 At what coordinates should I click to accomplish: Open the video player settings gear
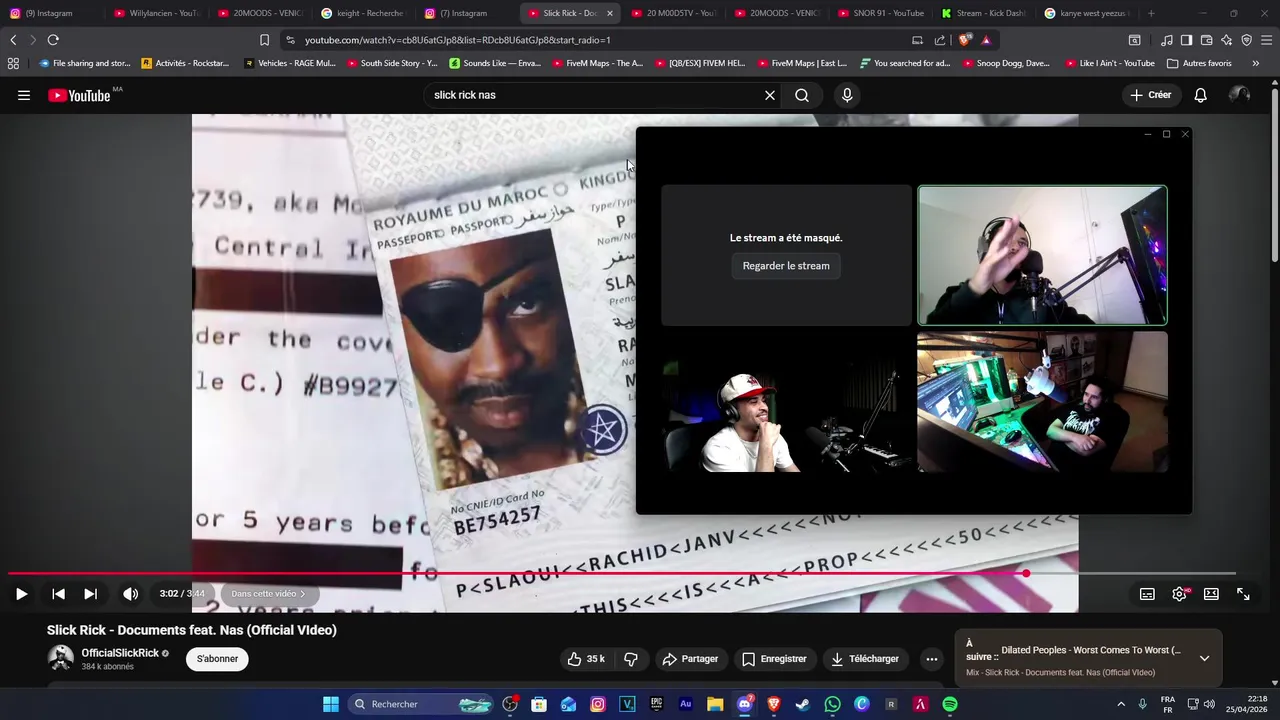click(x=1180, y=594)
